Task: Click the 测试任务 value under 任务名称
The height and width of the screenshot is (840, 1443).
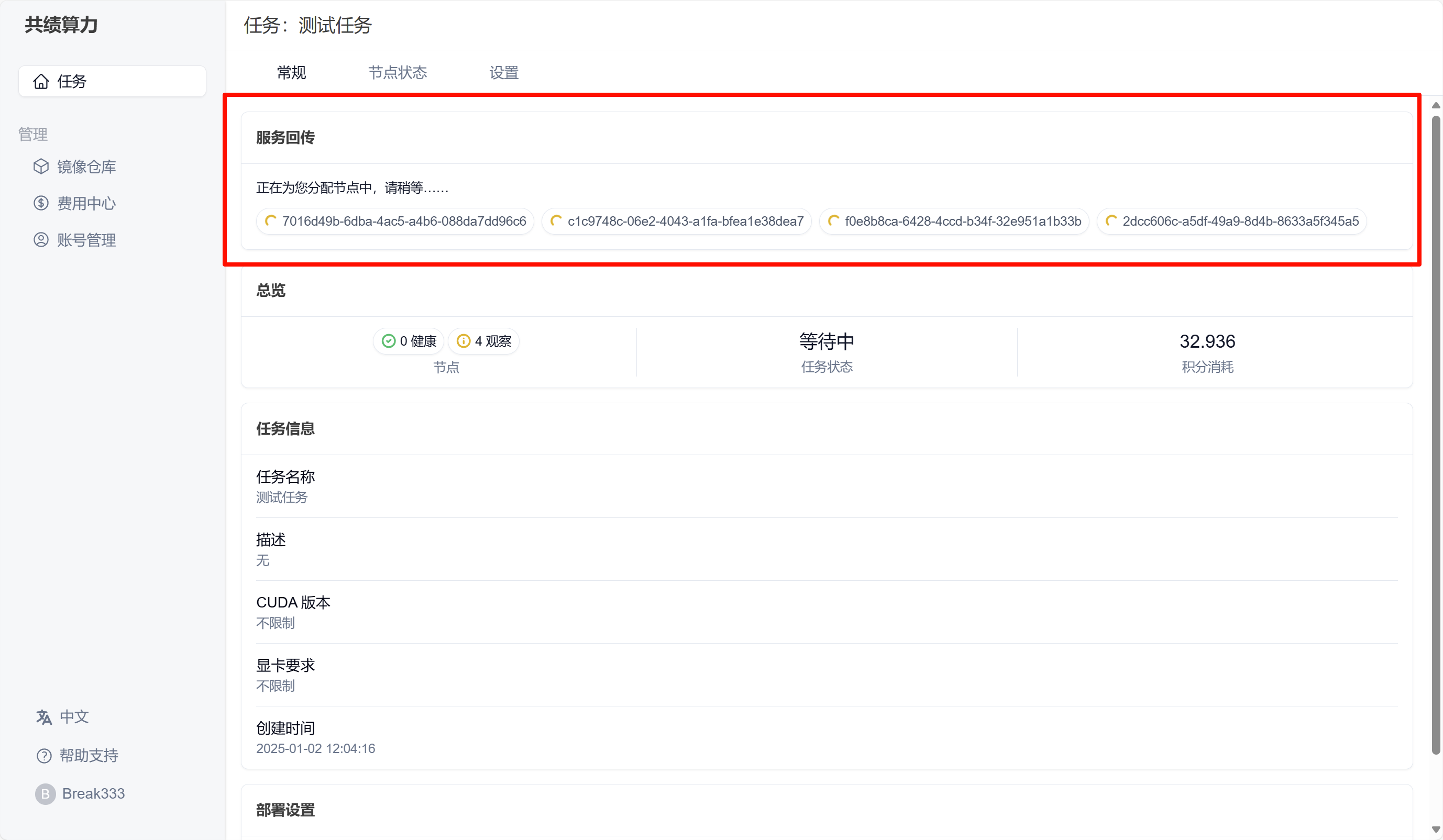Action: [282, 497]
